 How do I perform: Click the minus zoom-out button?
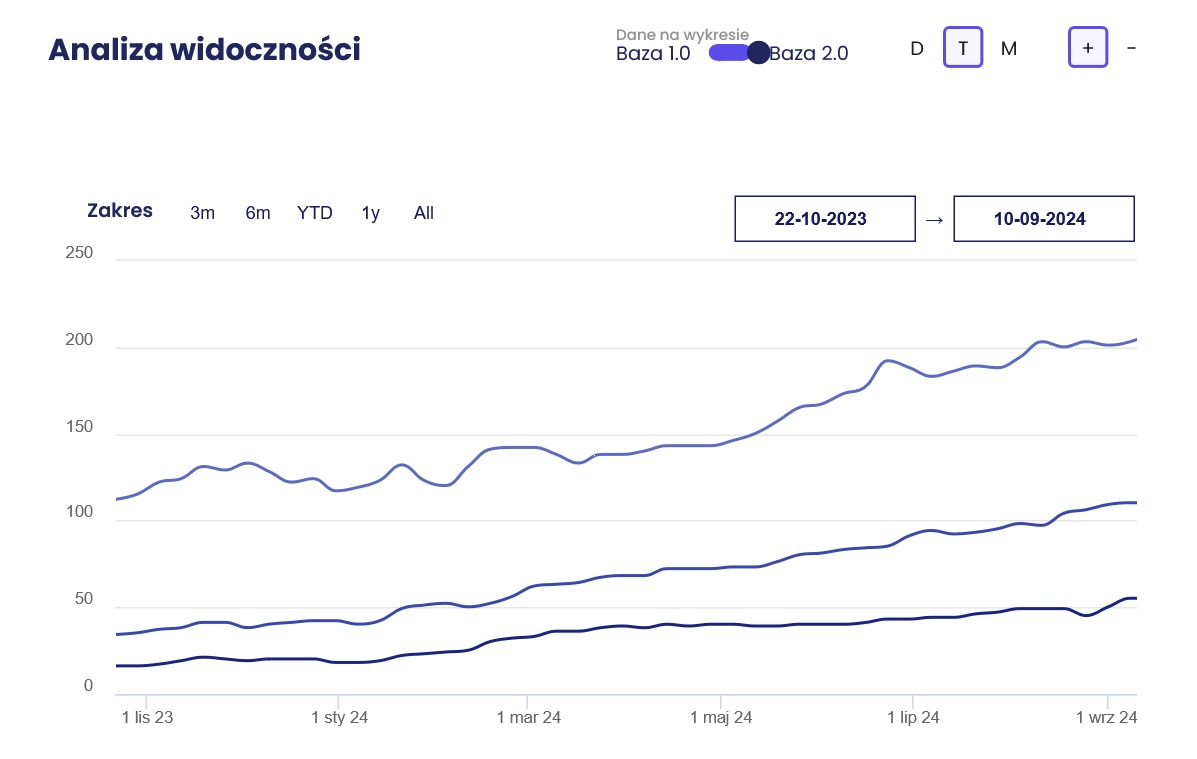(x=1131, y=48)
